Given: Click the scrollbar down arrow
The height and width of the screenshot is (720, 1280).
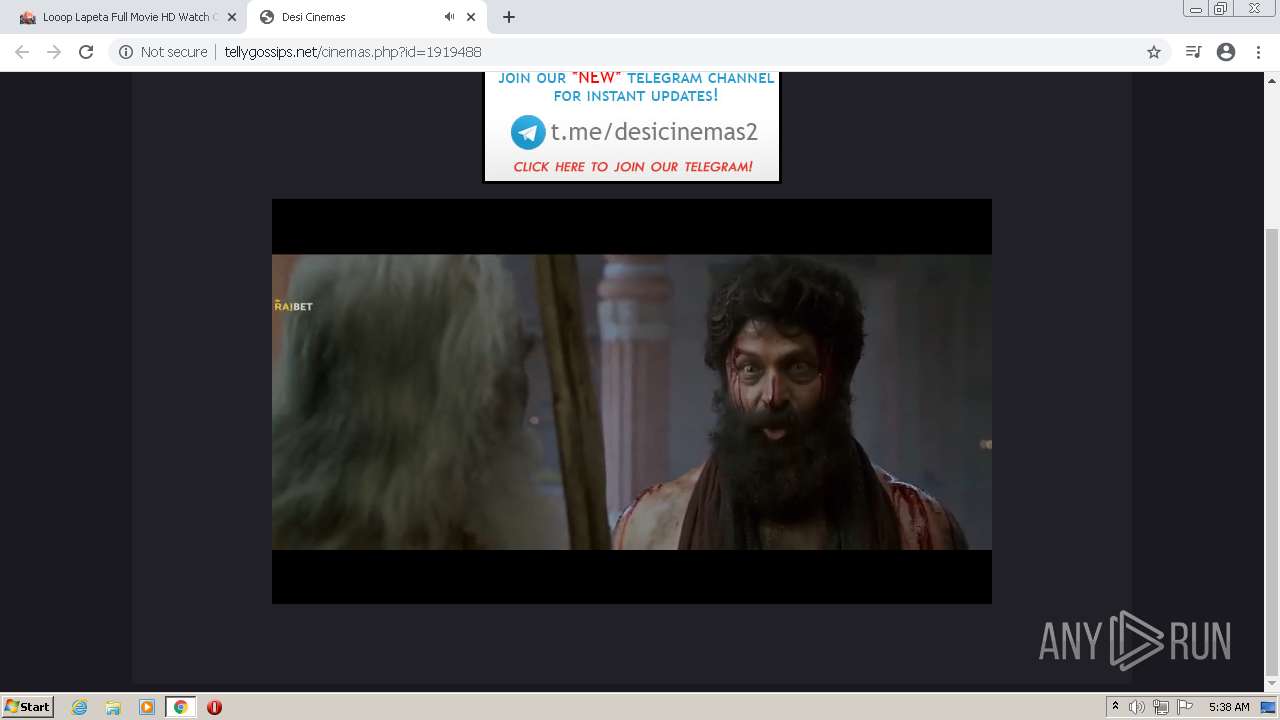Looking at the screenshot, I should 1272,685.
